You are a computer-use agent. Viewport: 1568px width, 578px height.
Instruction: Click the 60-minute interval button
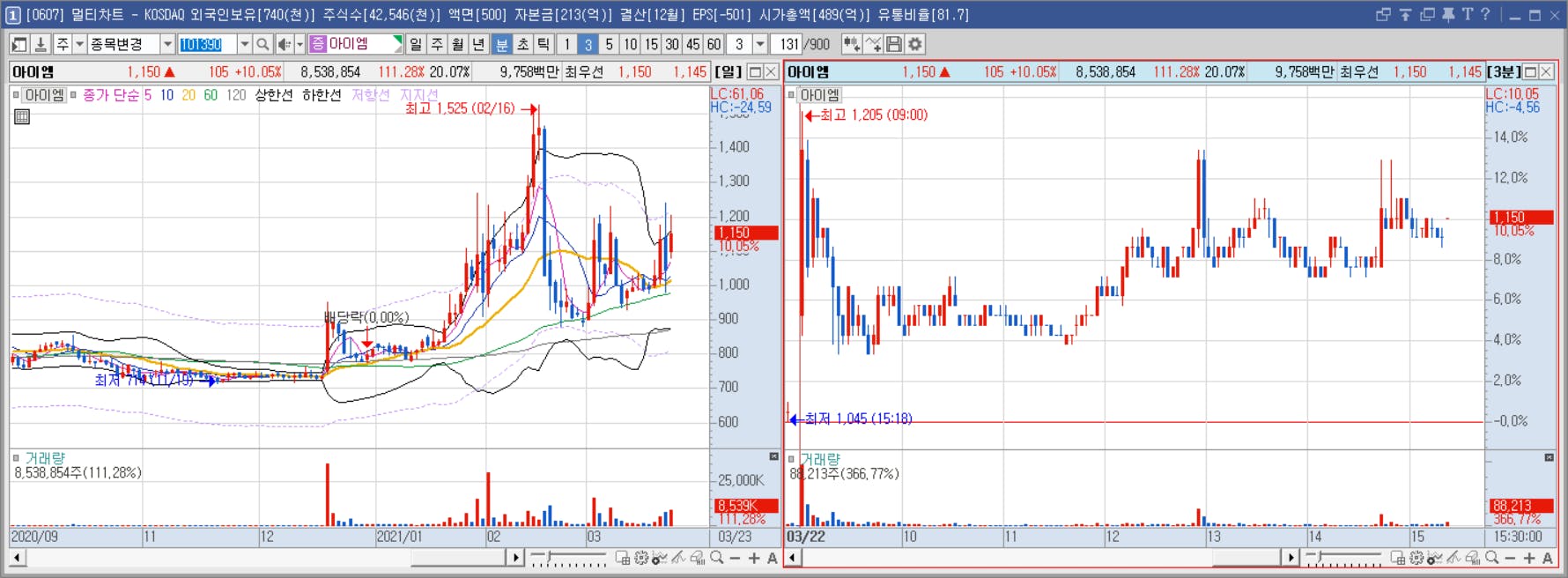[714, 44]
